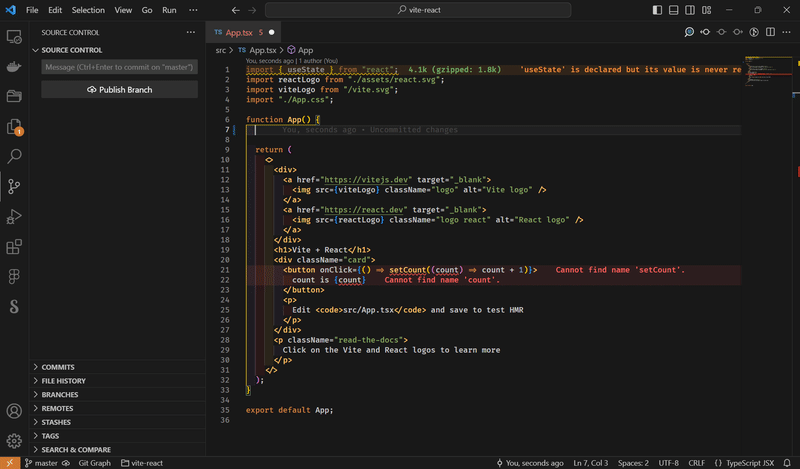Click the remote window indicator in status bar

[x=10, y=463]
